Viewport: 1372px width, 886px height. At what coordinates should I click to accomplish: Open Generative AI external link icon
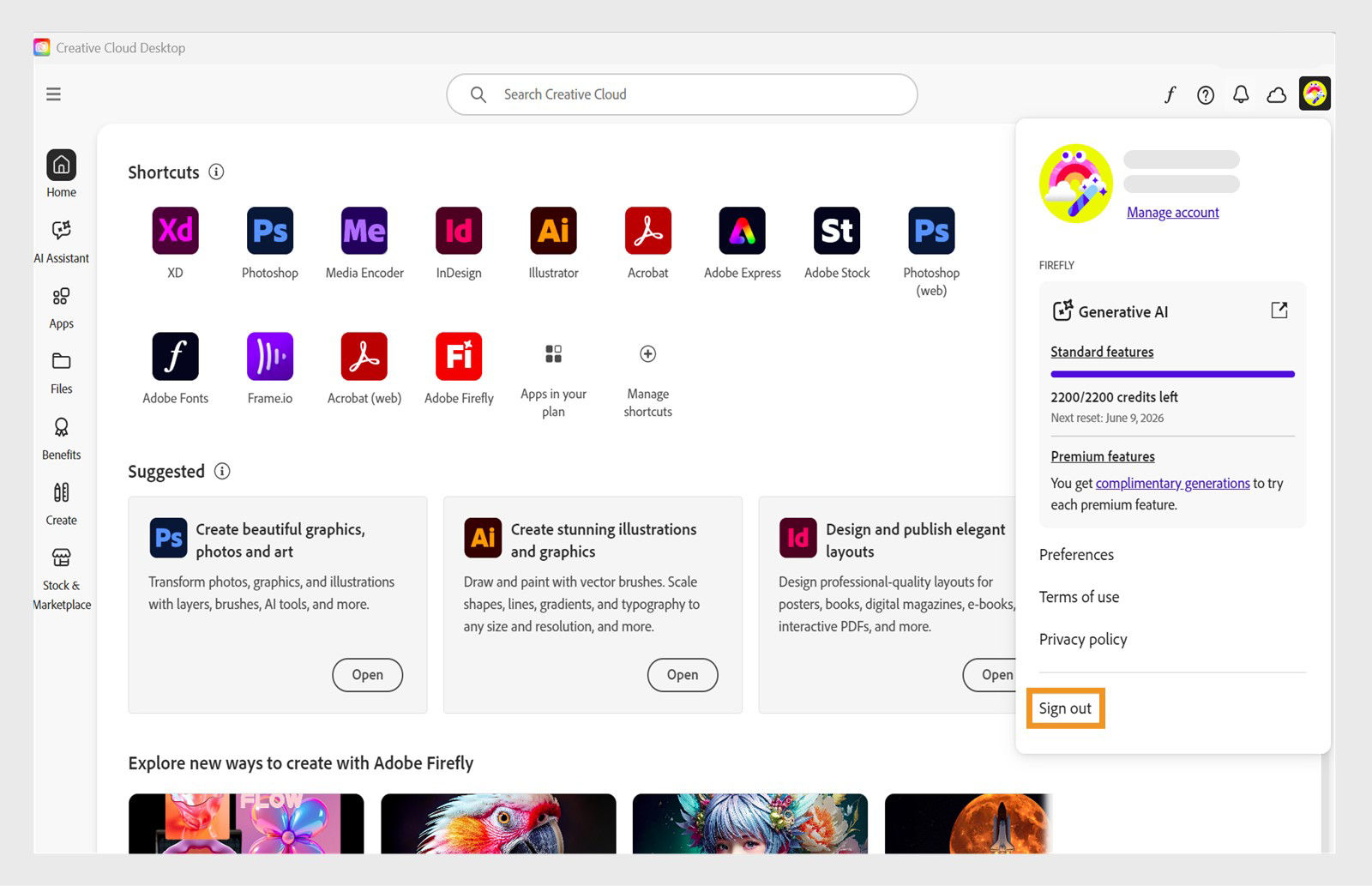(x=1279, y=310)
